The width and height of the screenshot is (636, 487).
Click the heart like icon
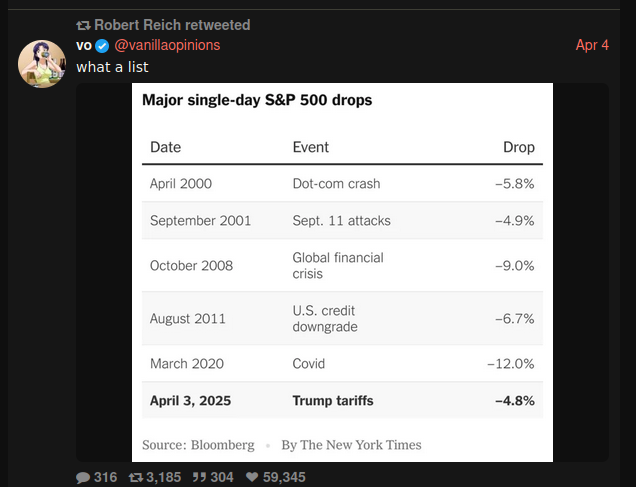pos(252,477)
